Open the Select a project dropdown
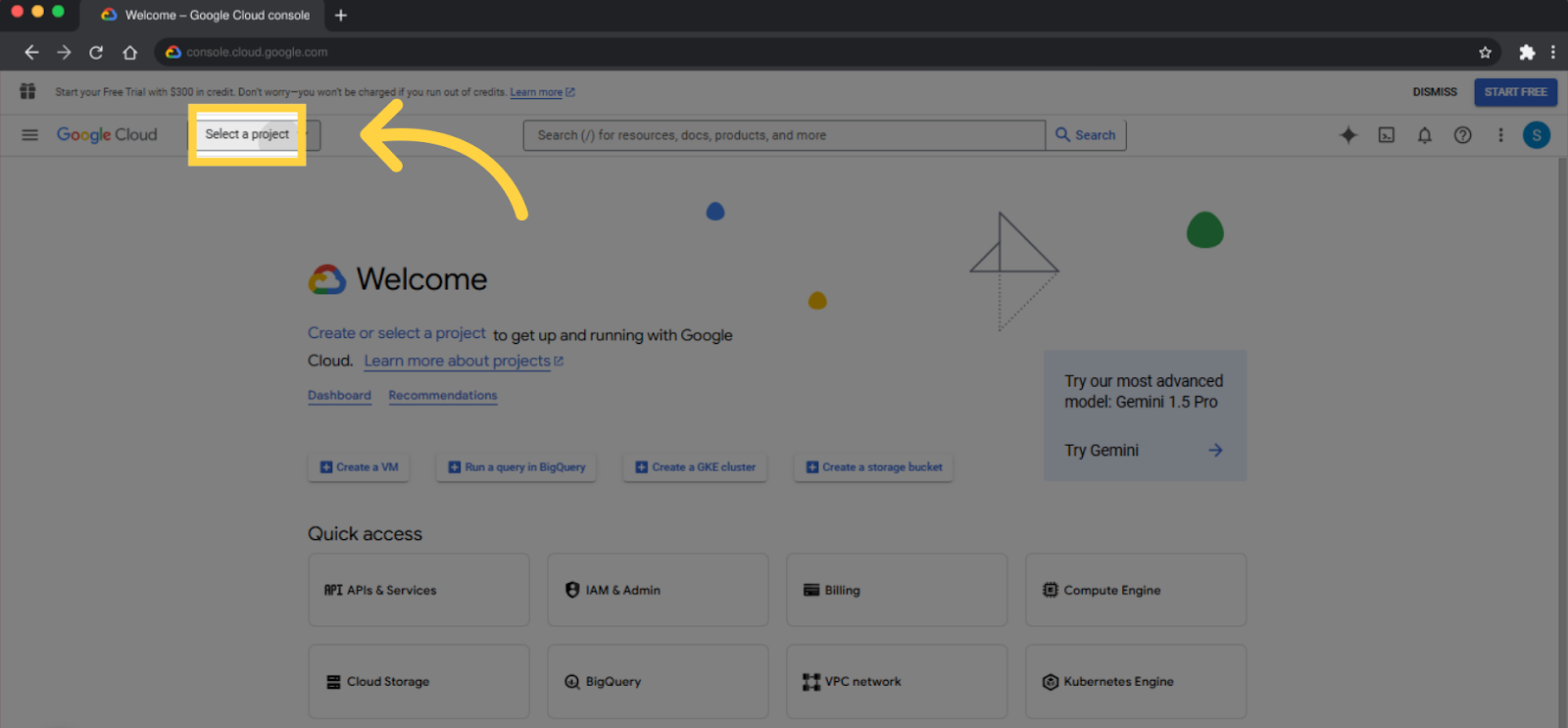This screenshot has width=1568, height=728. coord(254,134)
